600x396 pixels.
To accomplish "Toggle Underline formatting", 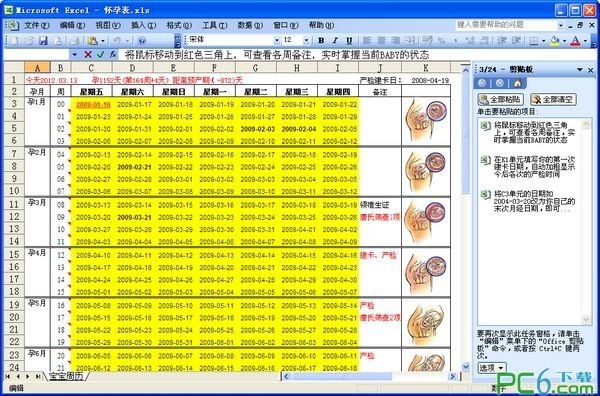I will click(x=349, y=41).
